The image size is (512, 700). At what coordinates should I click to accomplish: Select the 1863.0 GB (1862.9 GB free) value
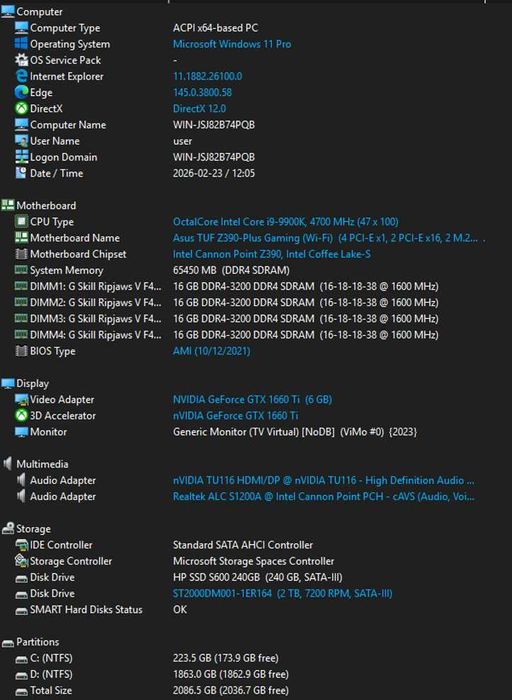coord(230,674)
